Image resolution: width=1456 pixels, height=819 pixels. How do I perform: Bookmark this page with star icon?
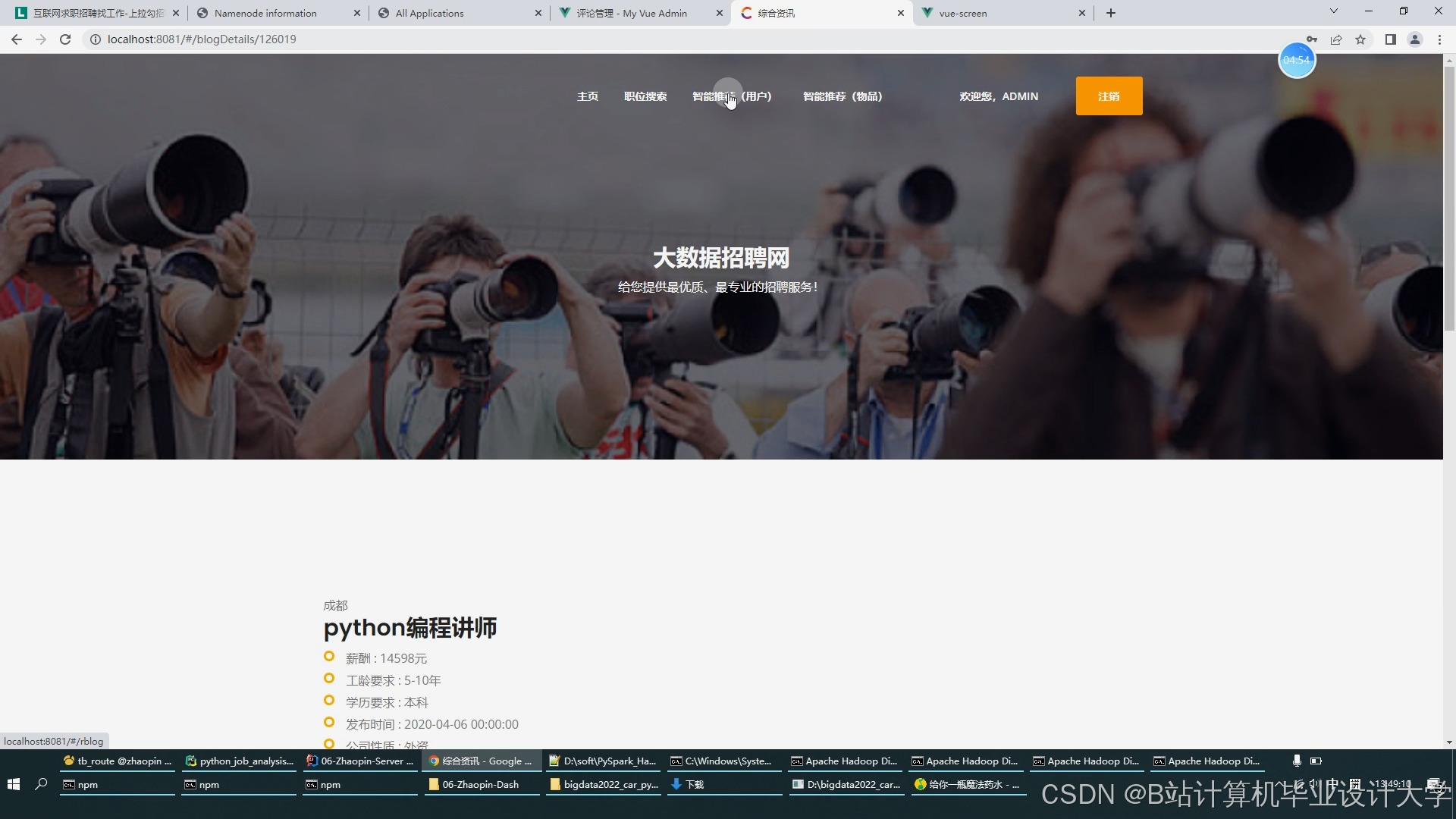[1360, 39]
